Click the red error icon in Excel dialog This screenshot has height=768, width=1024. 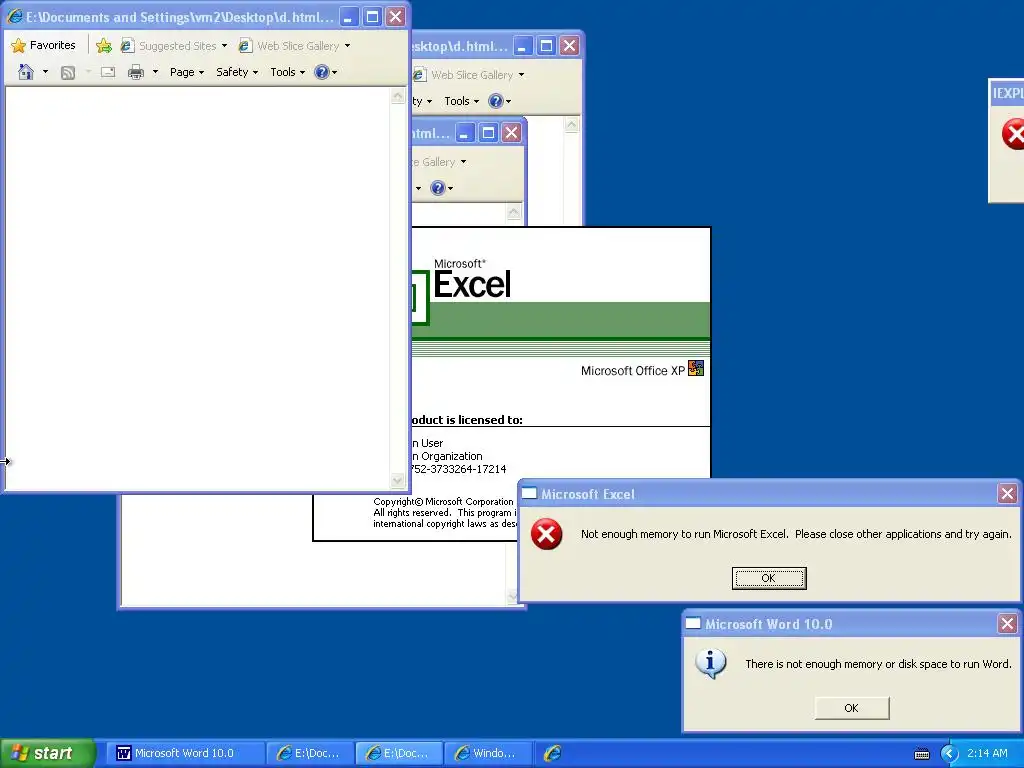[x=546, y=534]
